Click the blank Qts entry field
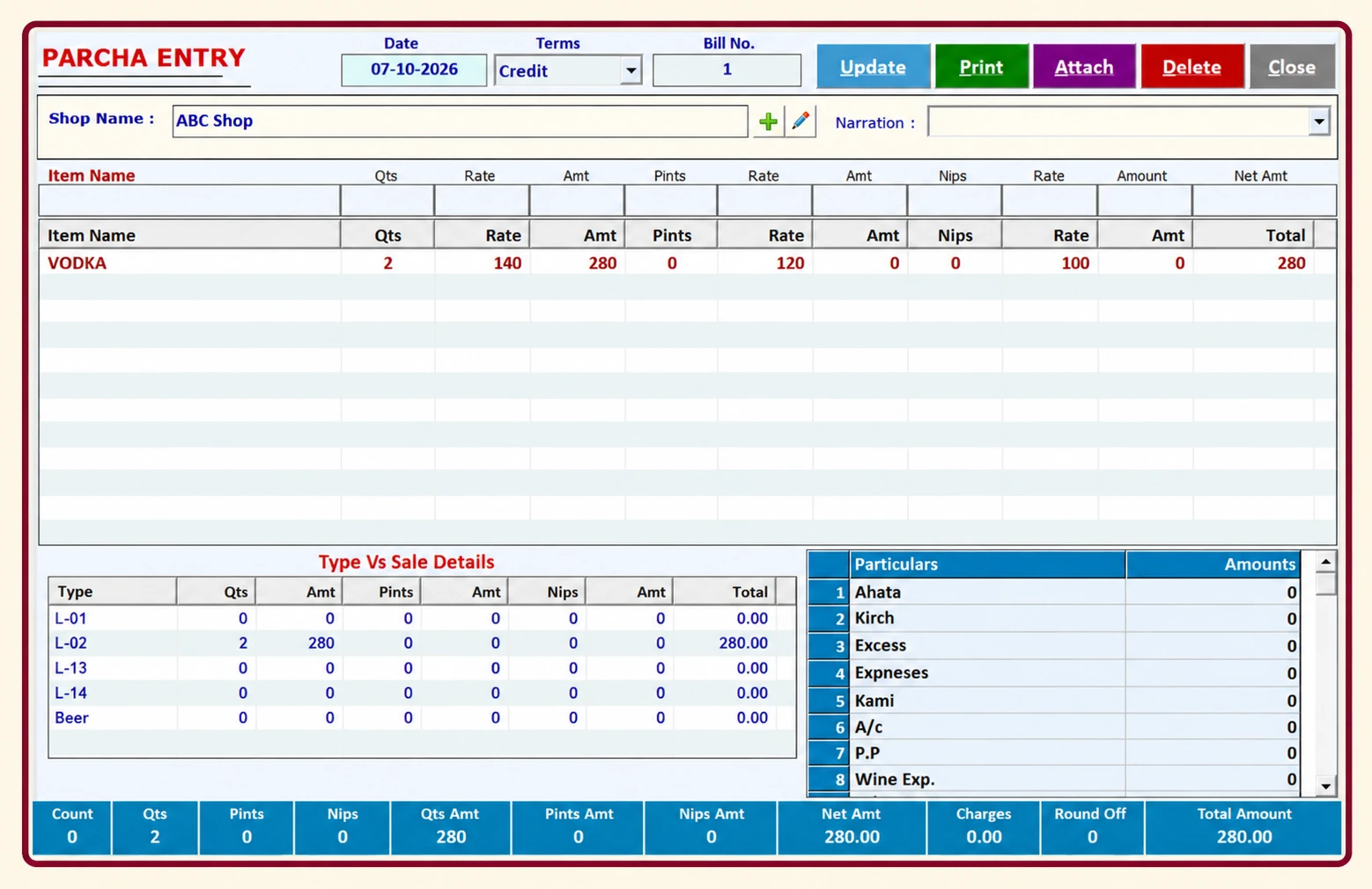 [x=387, y=201]
